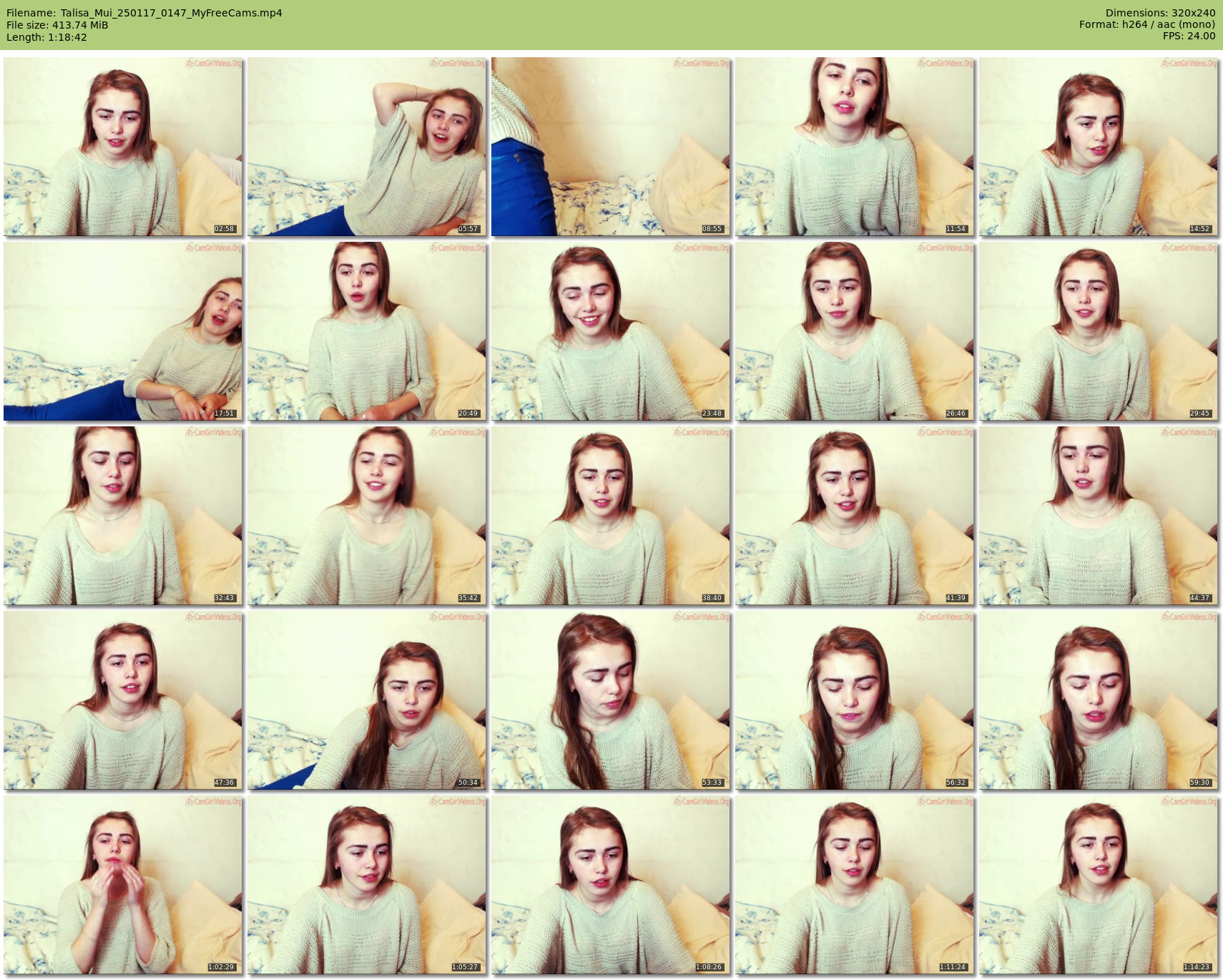This screenshot has height=980, width=1223.
Task: Click the thumbnail marked 1:02:29
Action: (123, 885)
